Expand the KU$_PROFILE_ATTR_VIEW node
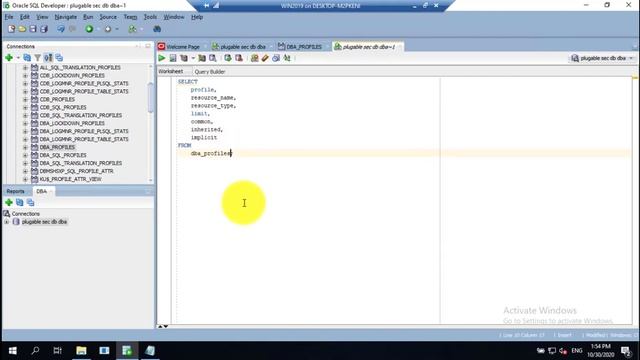 click(x=25, y=179)
